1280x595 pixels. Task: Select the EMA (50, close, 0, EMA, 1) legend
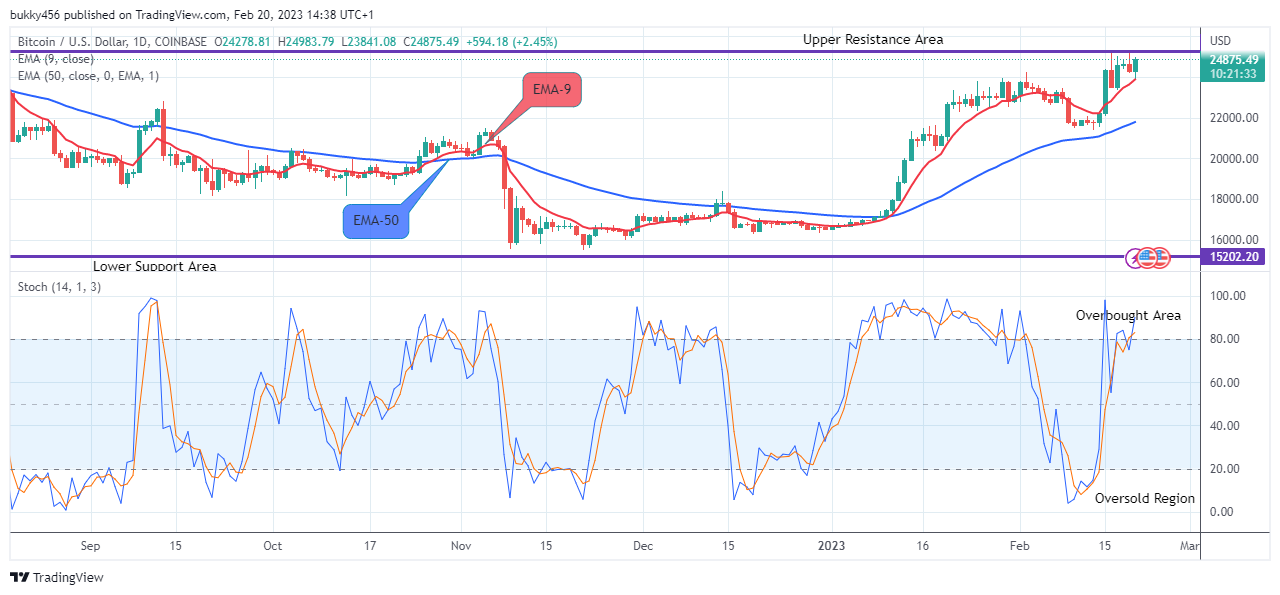(x=88, y=76)
